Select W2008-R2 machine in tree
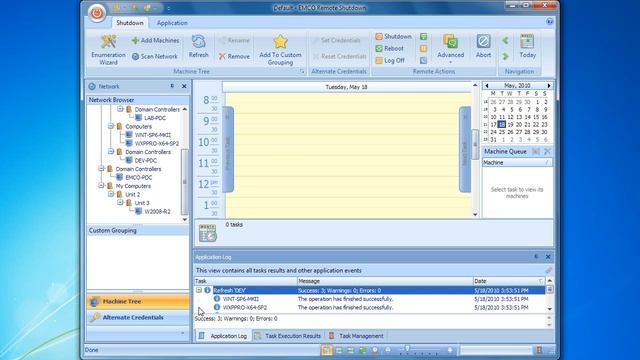Viewport: 640px width, 360px height. click(x=157, y=211)
